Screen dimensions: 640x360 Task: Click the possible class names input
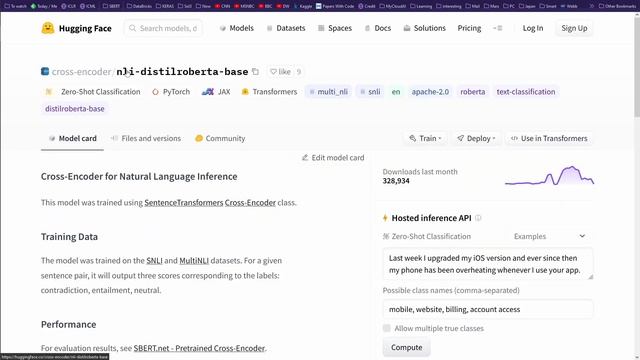[488, 309]
